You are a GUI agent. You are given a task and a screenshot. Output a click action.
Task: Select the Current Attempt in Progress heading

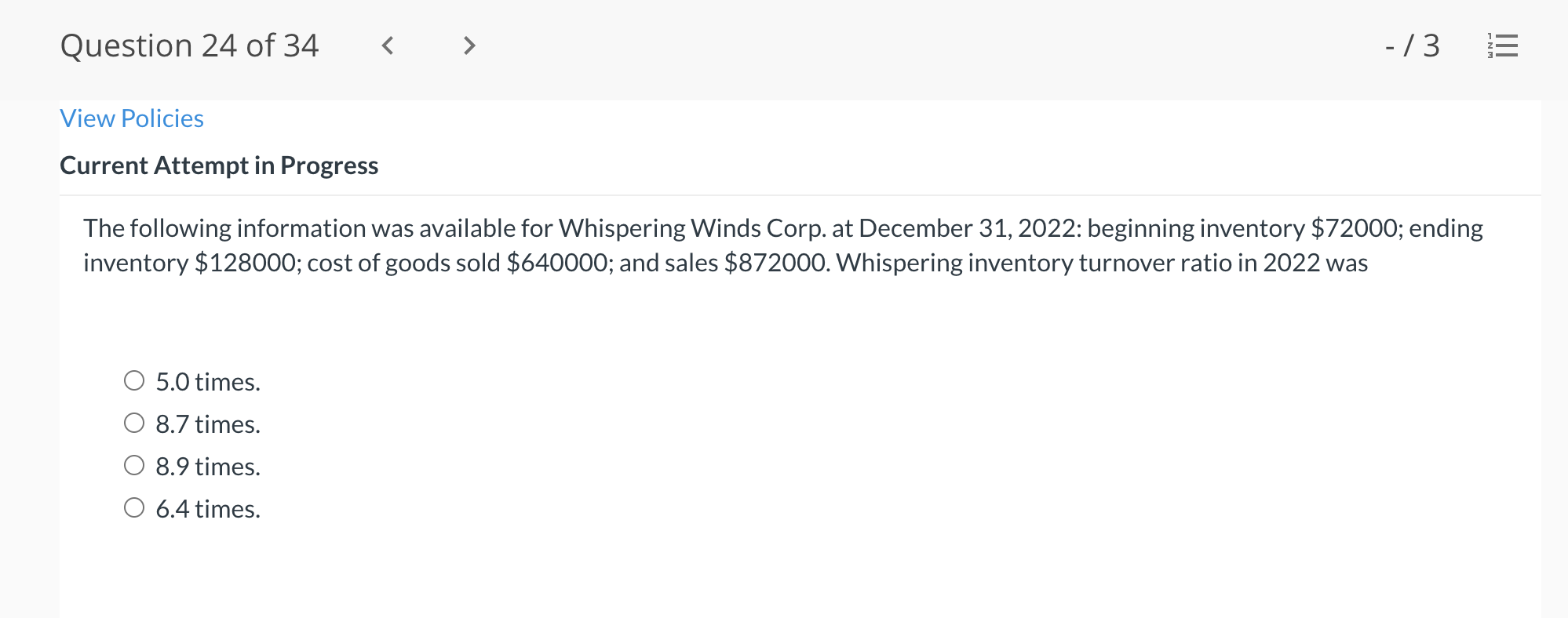click(x=219, y=165)
